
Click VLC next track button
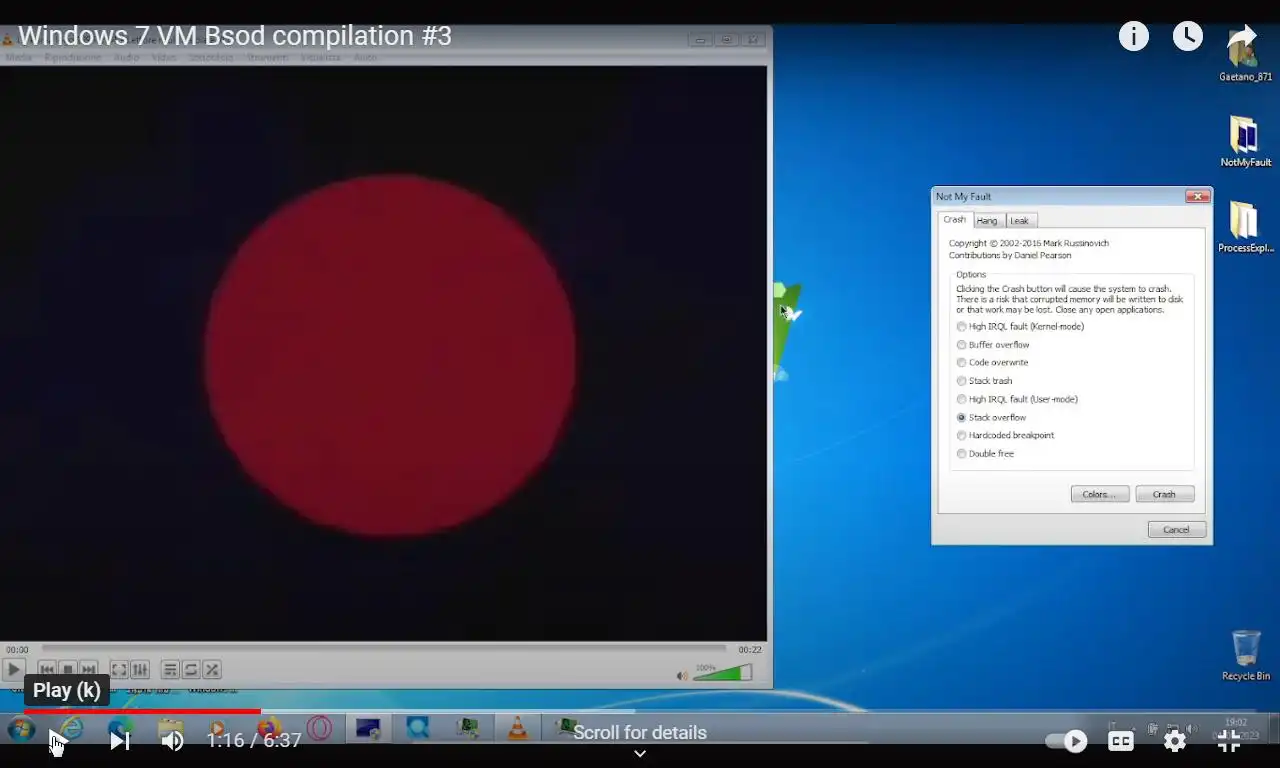89,670
